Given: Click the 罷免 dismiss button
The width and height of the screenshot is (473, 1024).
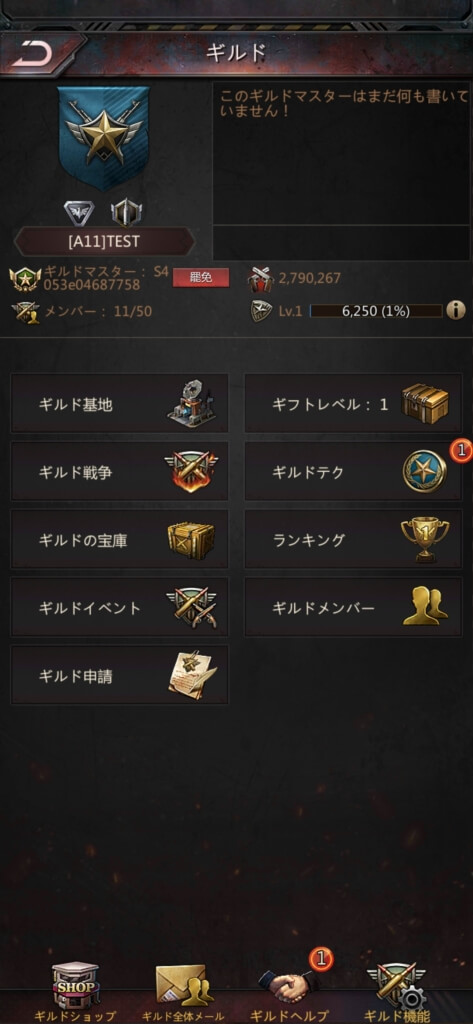Looking at the screenshot, I should click(201, 278).
